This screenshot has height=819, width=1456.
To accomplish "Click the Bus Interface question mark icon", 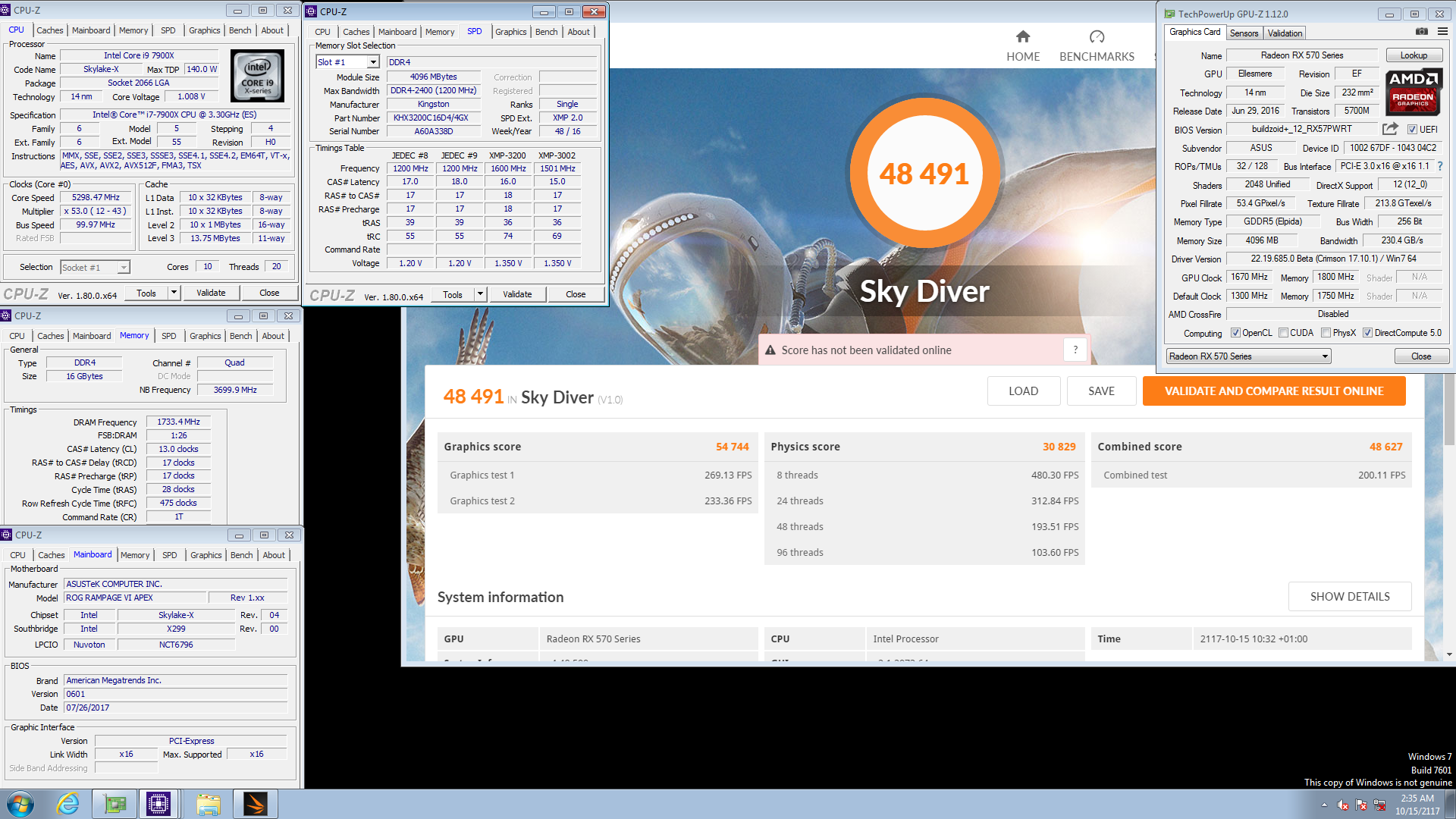I will pos(1440,166).
